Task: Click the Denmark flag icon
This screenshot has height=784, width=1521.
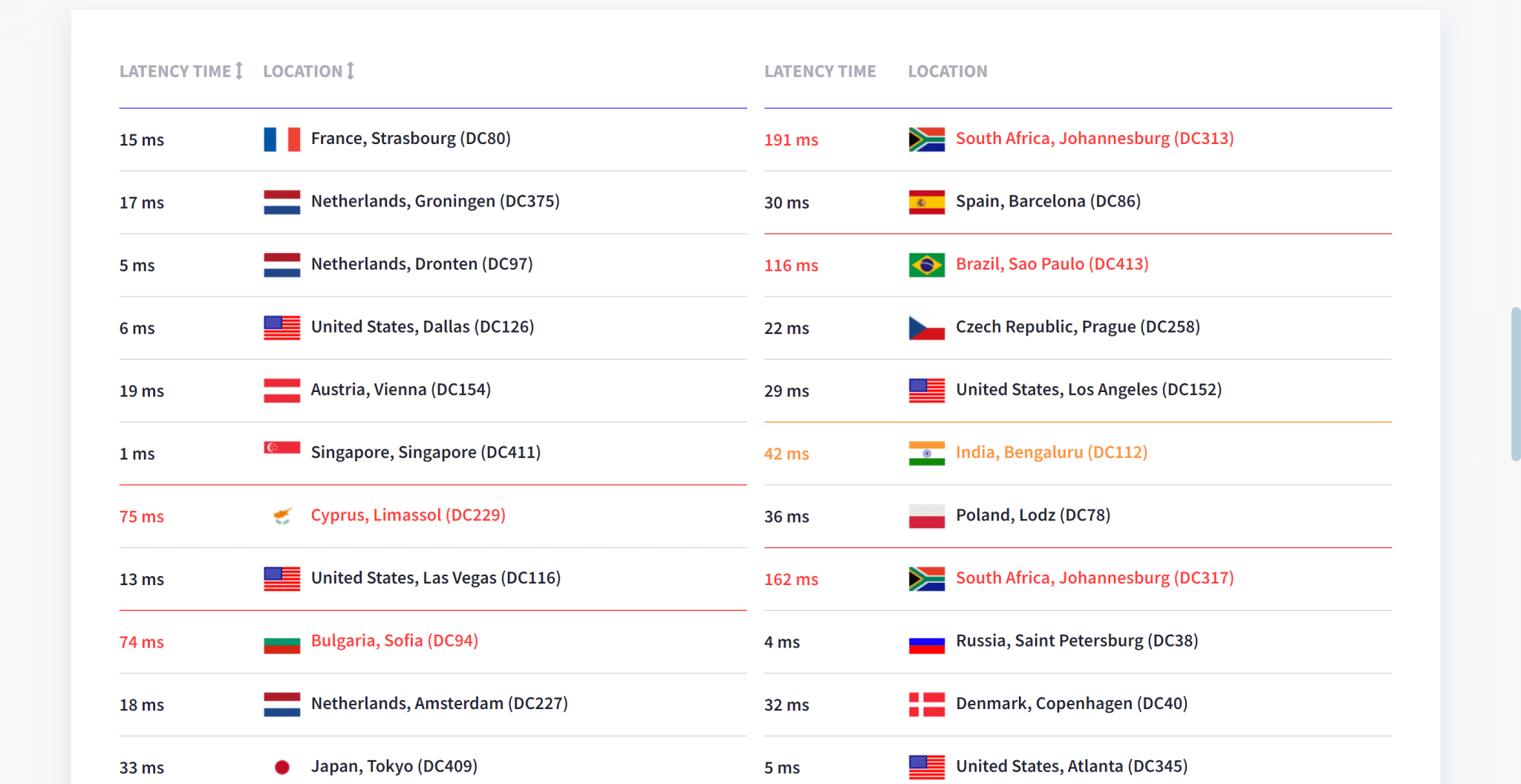Action: point(925,704)
